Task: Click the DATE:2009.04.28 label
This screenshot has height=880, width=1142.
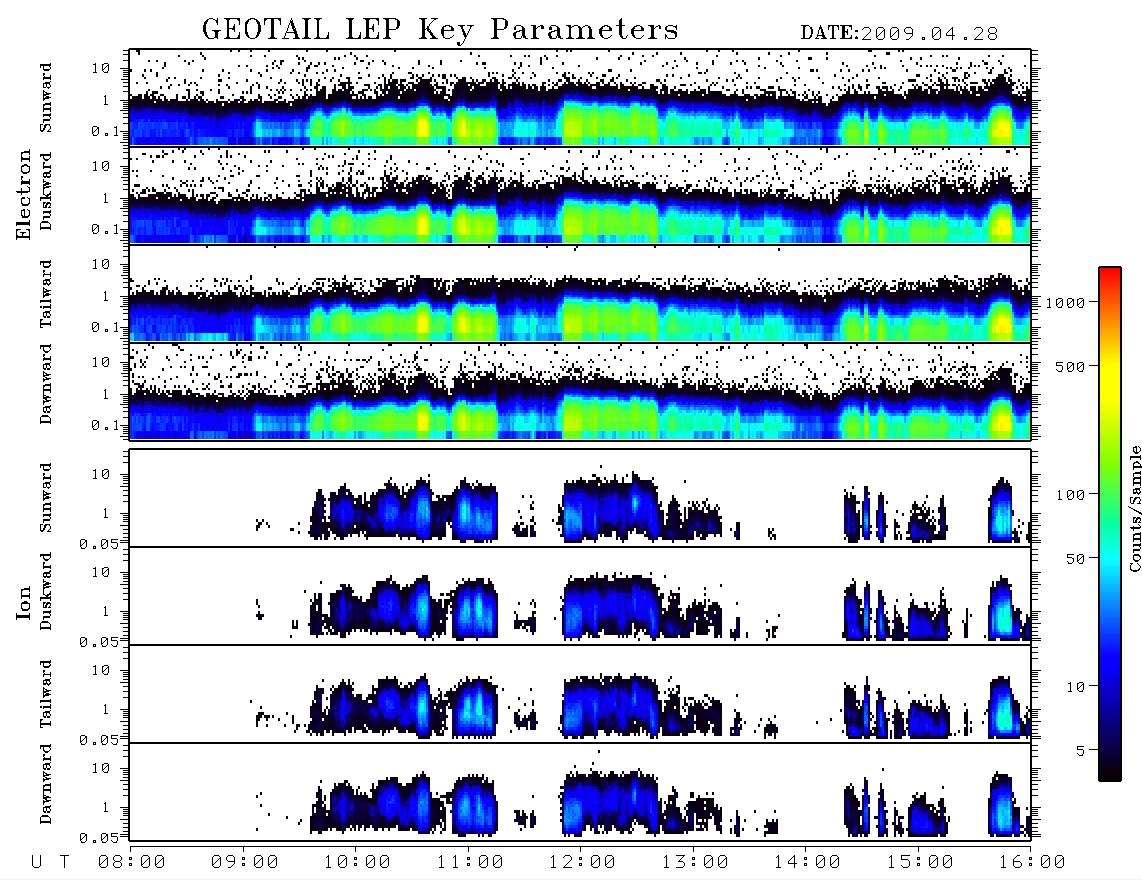Action: pos(899,34)
